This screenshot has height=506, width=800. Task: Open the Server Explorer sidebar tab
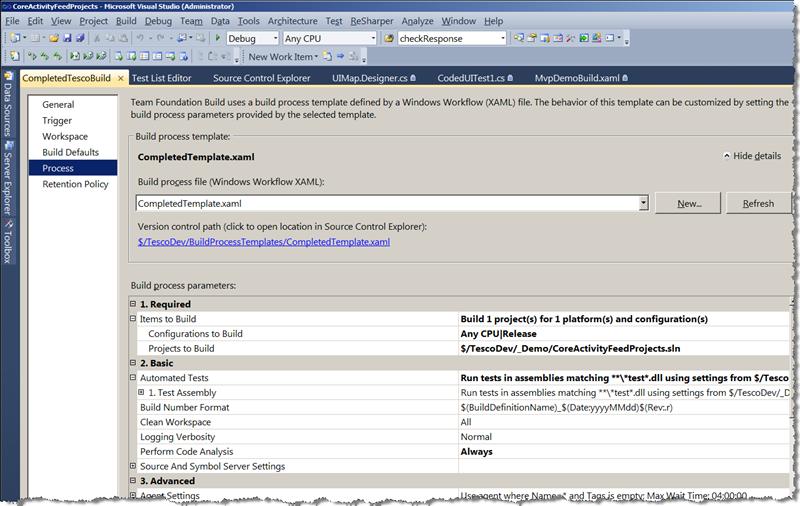pyautogui.click(x=8, y=178)
